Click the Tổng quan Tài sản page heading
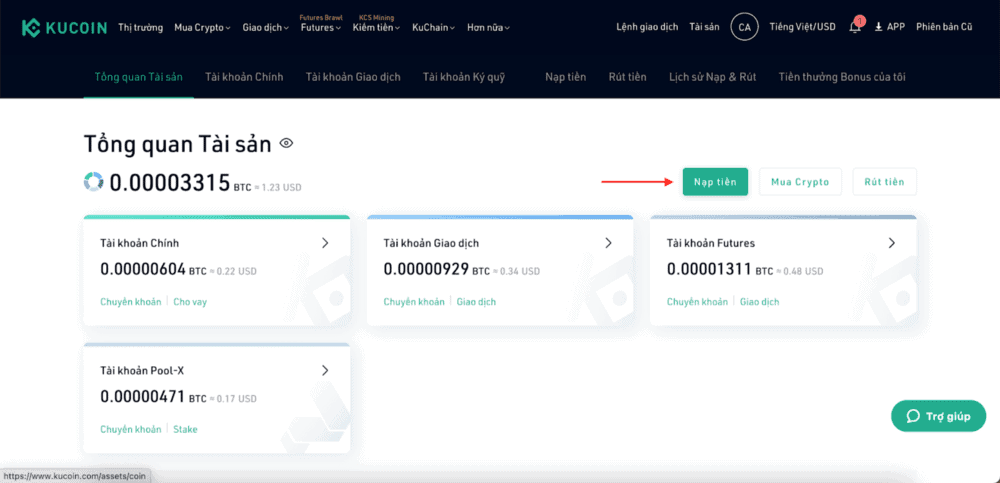1000x483 pixels. (x=178, y=144)
